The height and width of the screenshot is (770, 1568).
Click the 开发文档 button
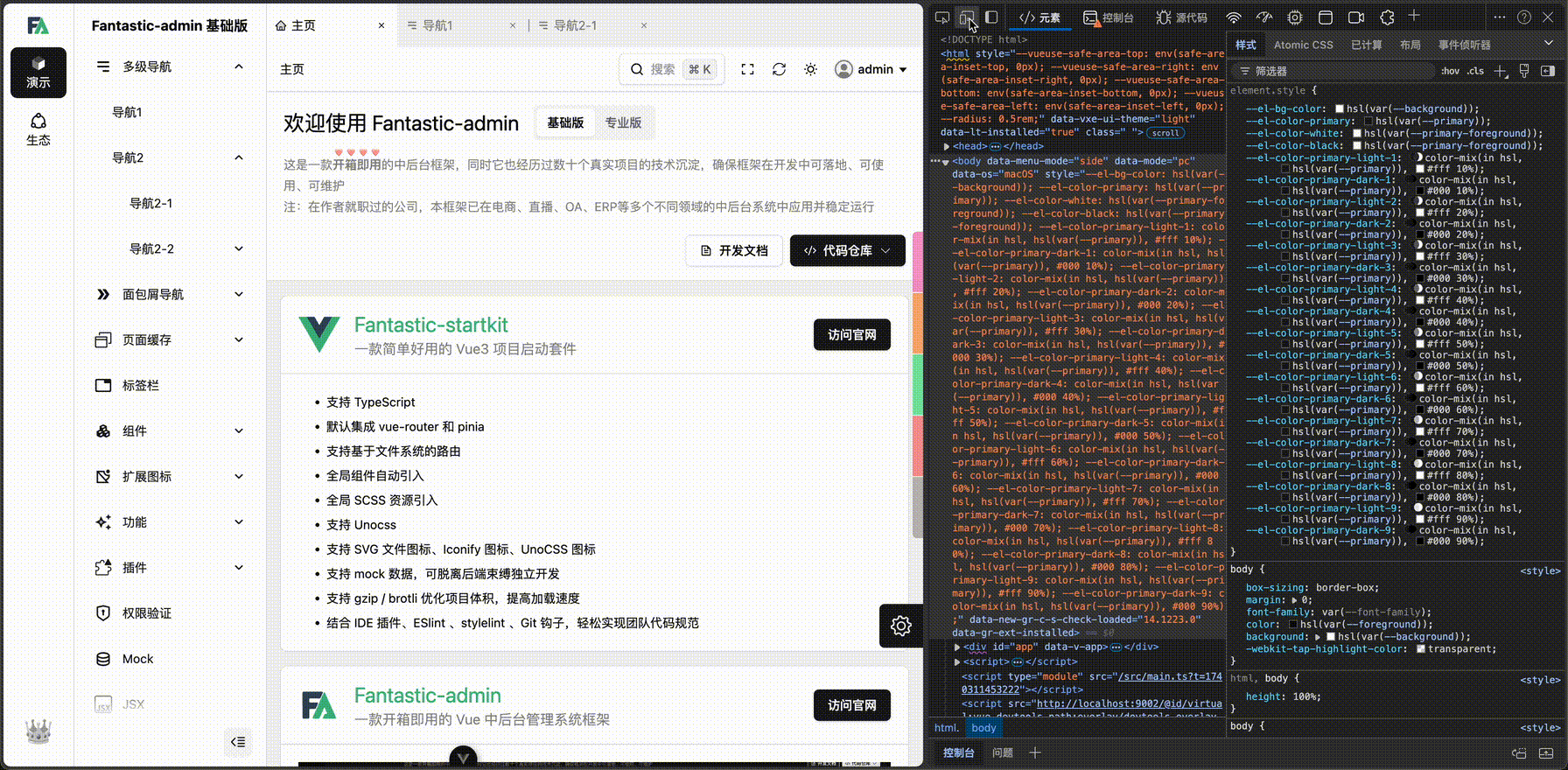[x=734, y=250]
